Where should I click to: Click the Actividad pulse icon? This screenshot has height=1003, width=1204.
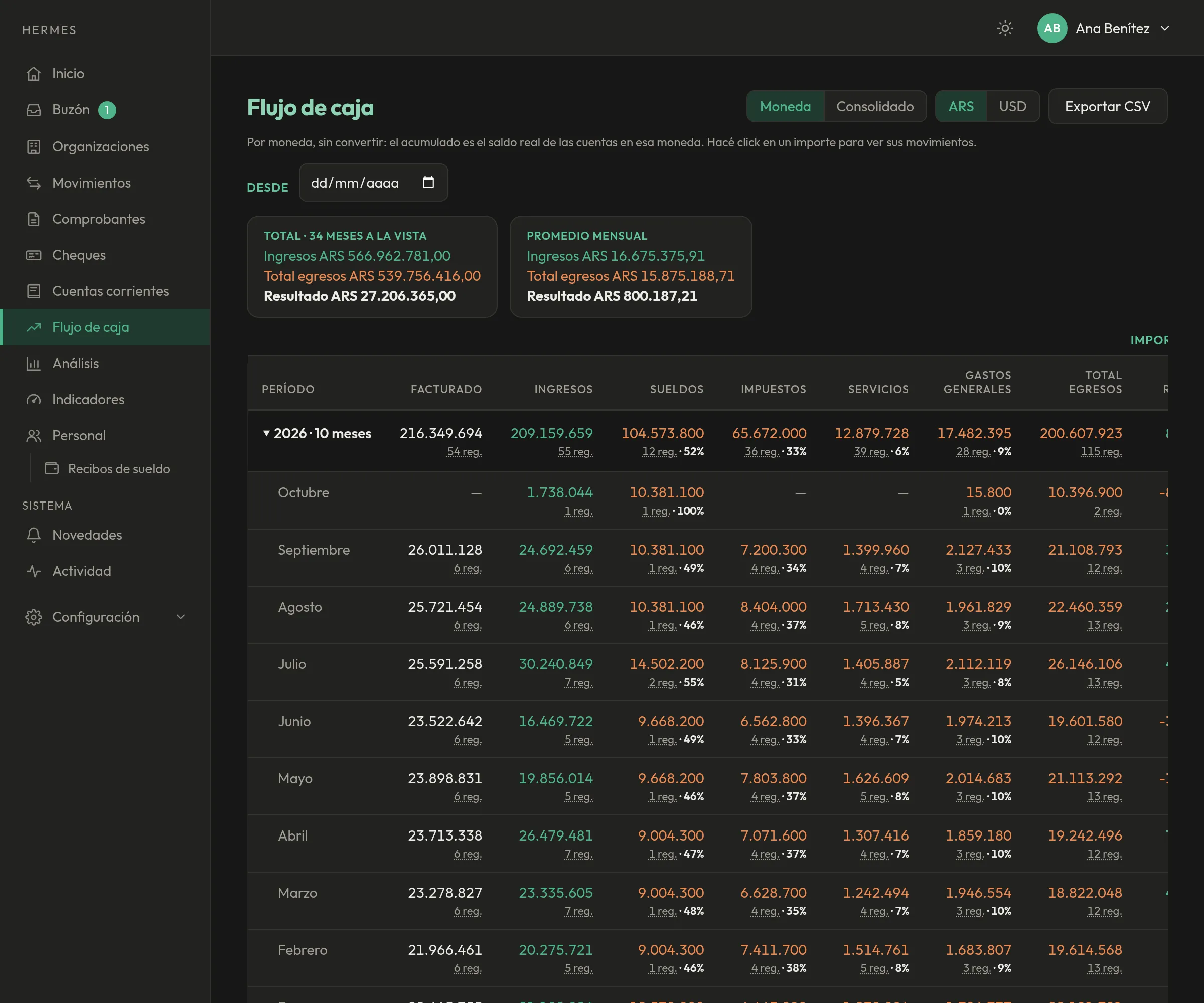tap(33, 571)
